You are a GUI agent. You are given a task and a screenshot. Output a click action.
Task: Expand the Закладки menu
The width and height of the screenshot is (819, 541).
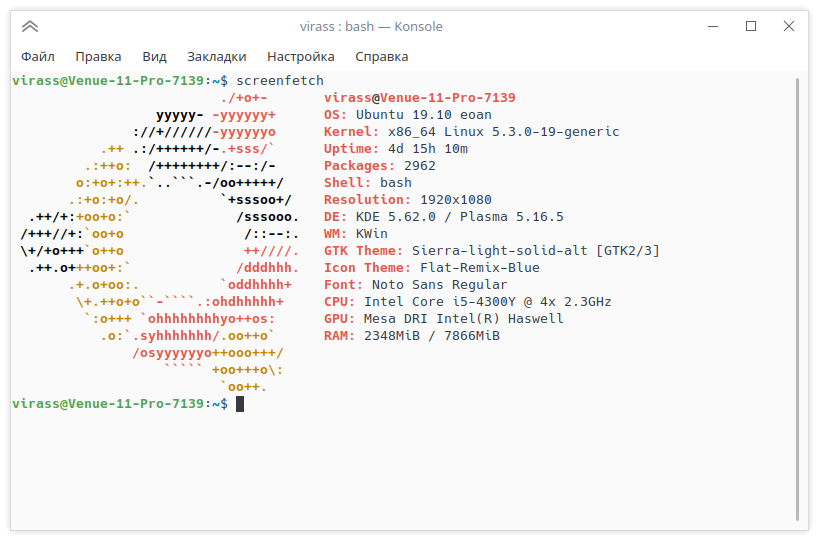tap(216, 57)
